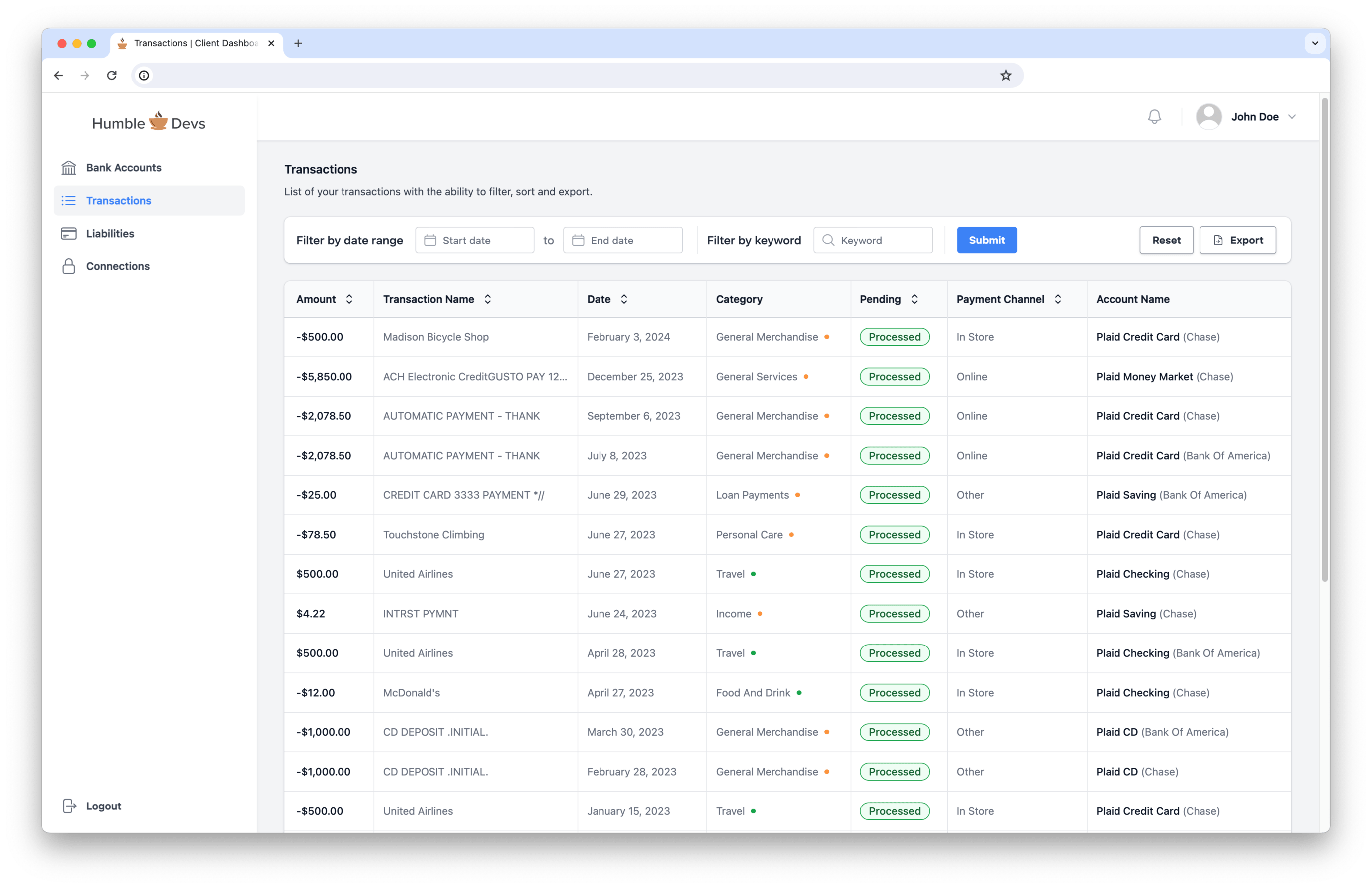1372x888 pixels.
Task: Reload the page with refresh icon
Action: [112, 75]
